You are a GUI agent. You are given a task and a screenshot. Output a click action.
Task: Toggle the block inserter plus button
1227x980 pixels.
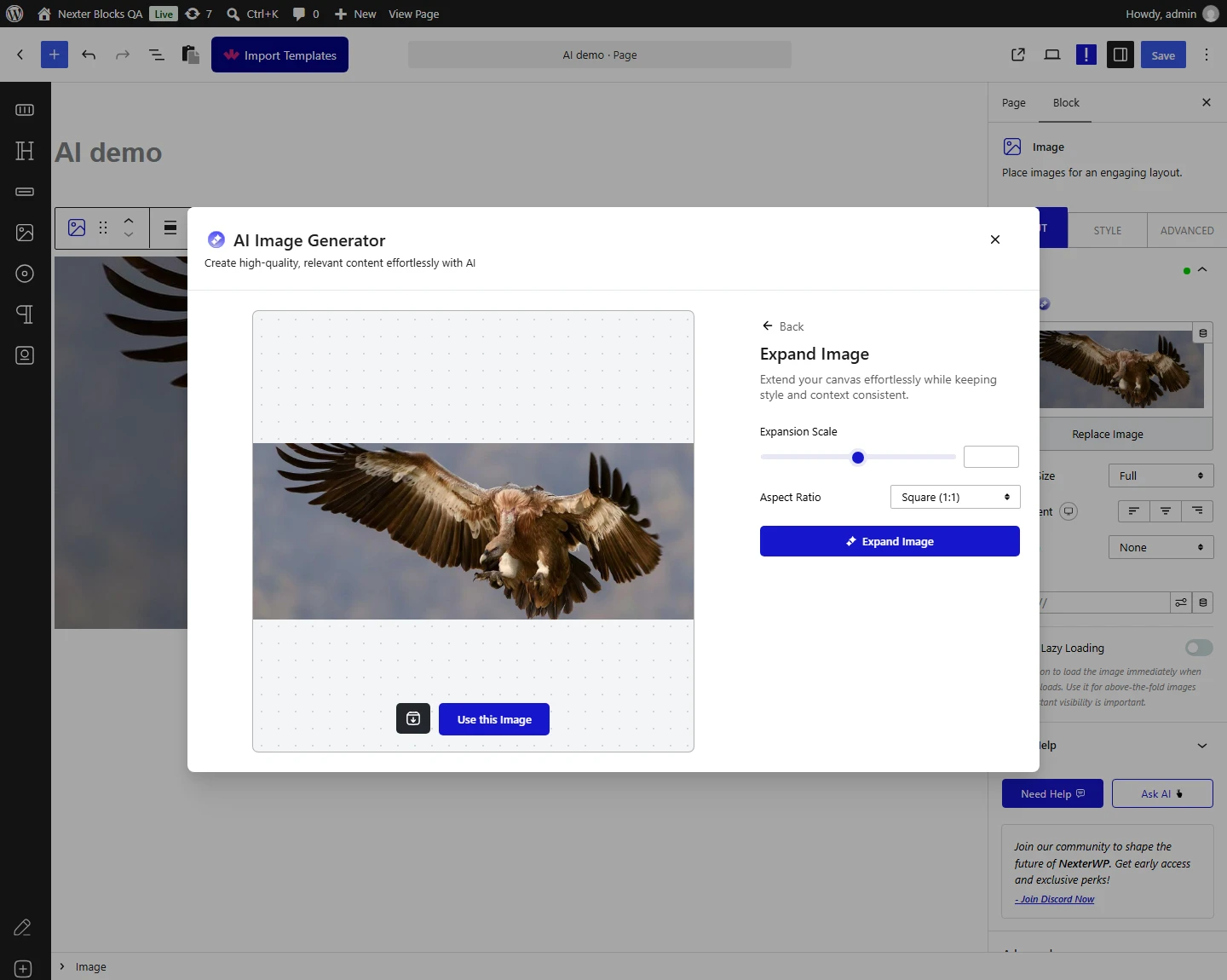click(54, 55)
